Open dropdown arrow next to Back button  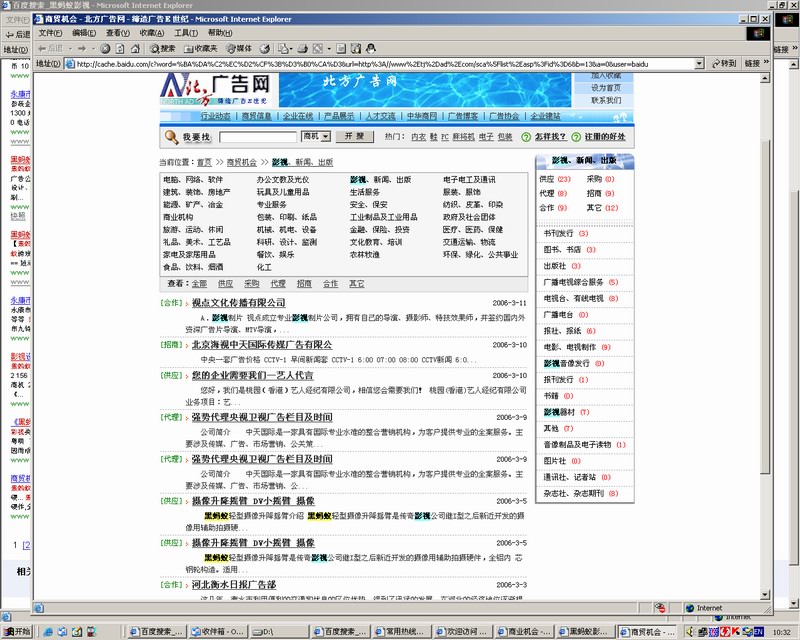(x=70, y=49)
